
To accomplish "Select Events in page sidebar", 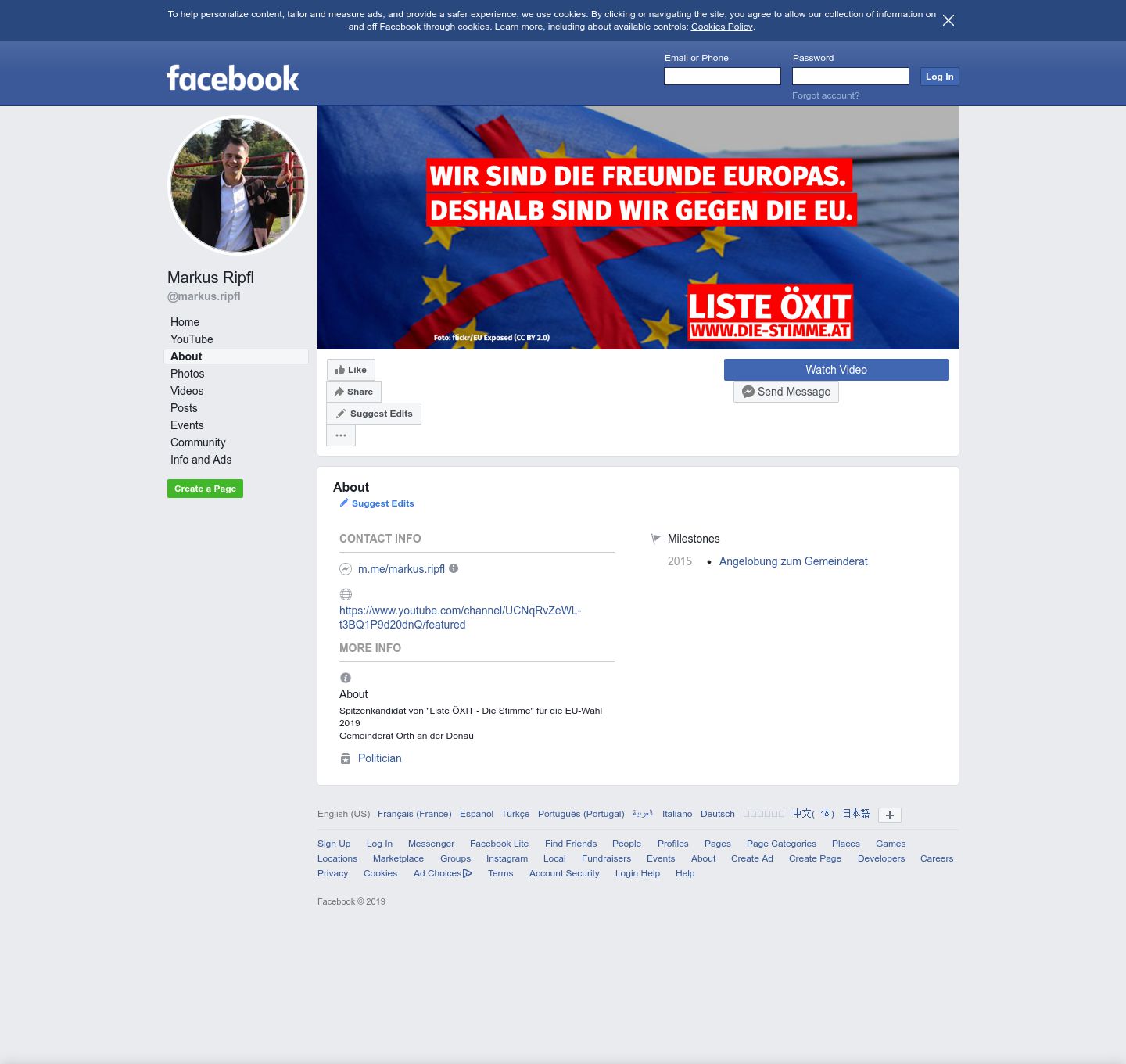I will tap(187, 425).
